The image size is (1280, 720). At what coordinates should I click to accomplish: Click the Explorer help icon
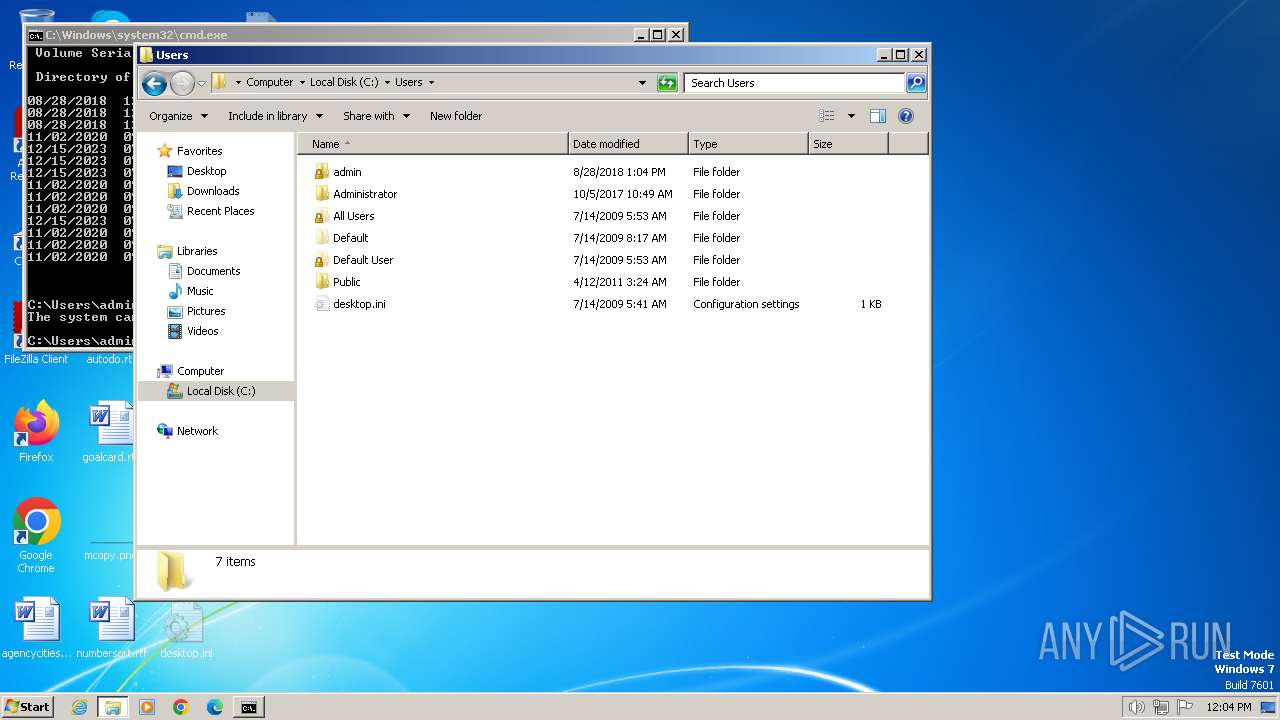click(906, 116)
